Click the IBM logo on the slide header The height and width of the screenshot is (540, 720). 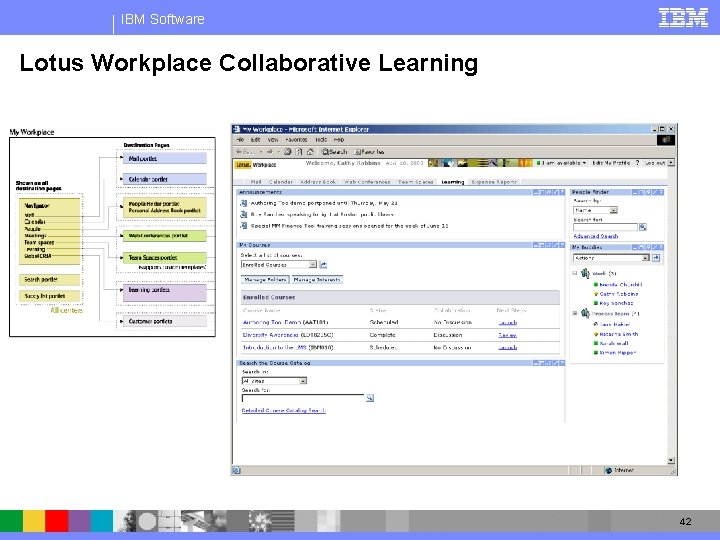point(683,18)
